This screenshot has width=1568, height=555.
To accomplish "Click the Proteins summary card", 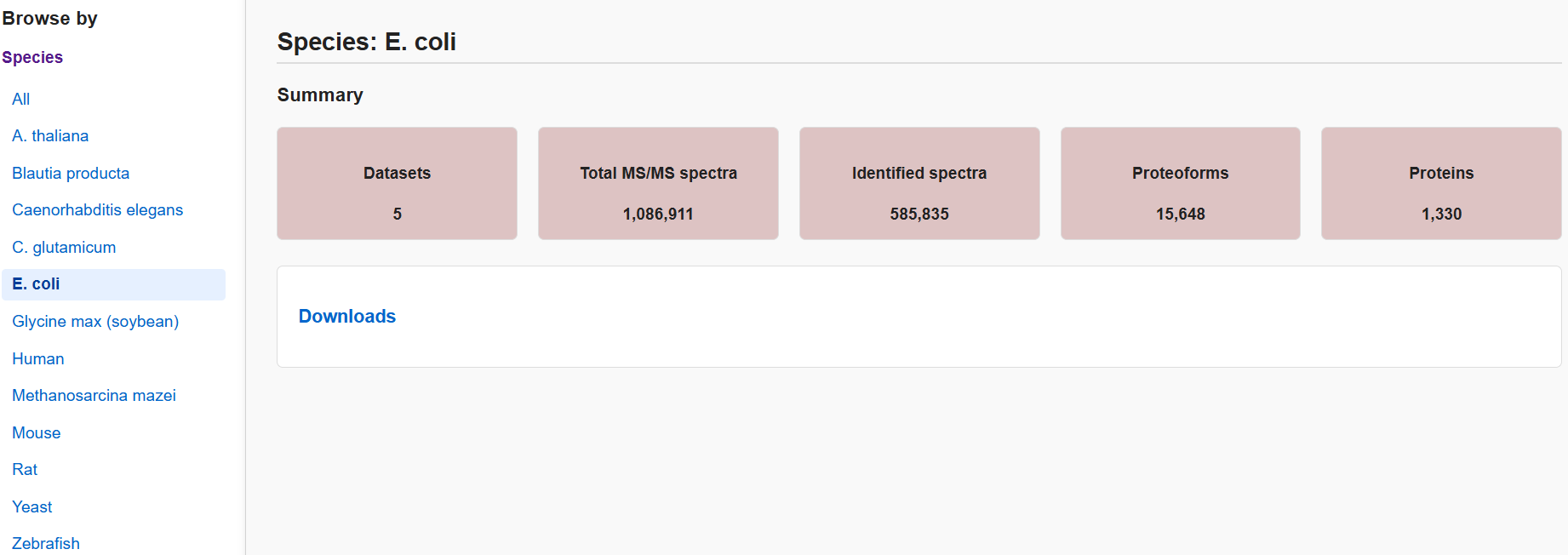I will coord(1441,184).
